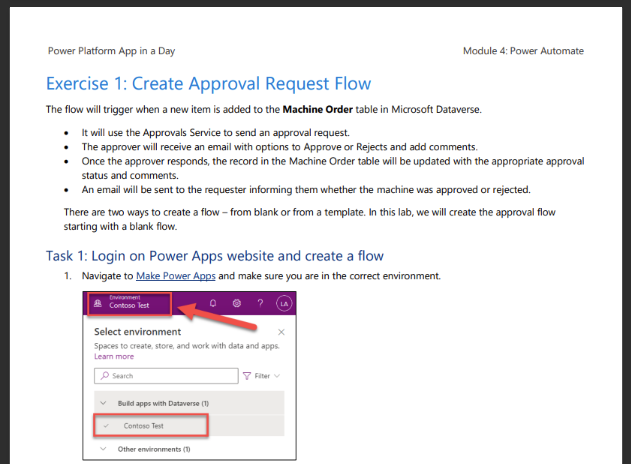Open the Make Power Apps link
This screenshot has width=631, height=464.
tap(175, 276)
